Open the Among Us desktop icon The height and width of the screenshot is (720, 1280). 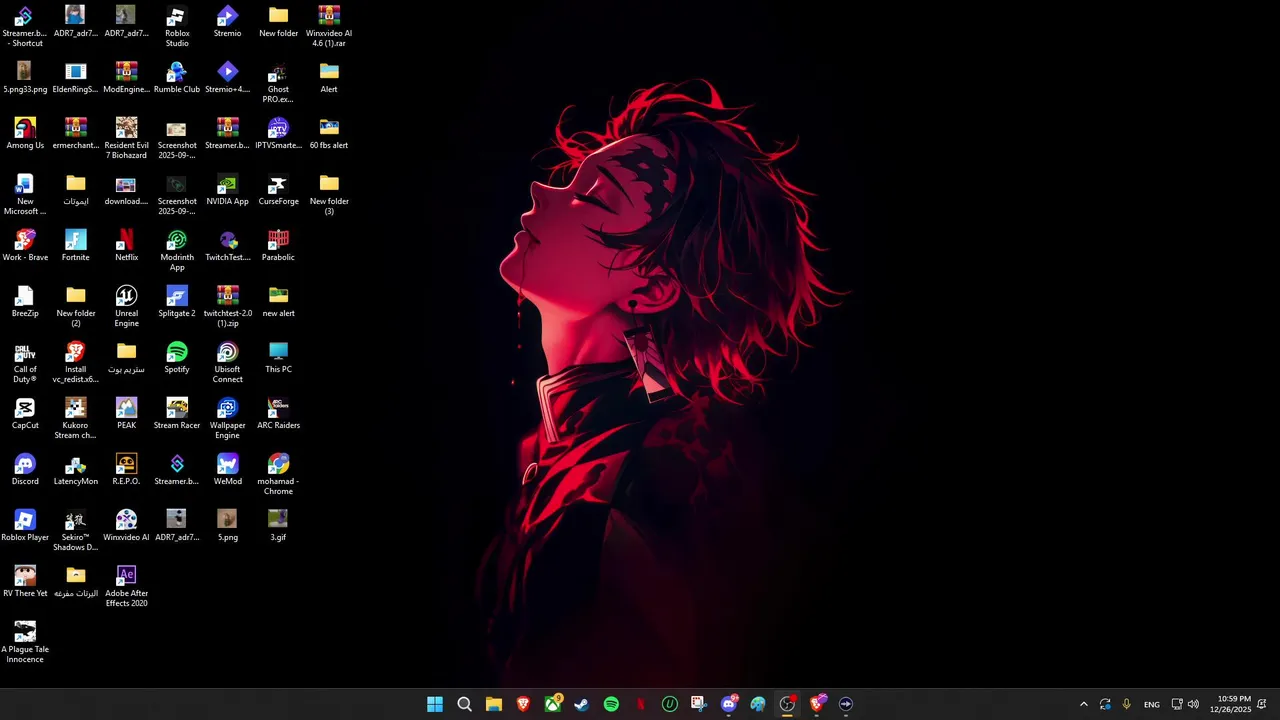click(25, 134)
